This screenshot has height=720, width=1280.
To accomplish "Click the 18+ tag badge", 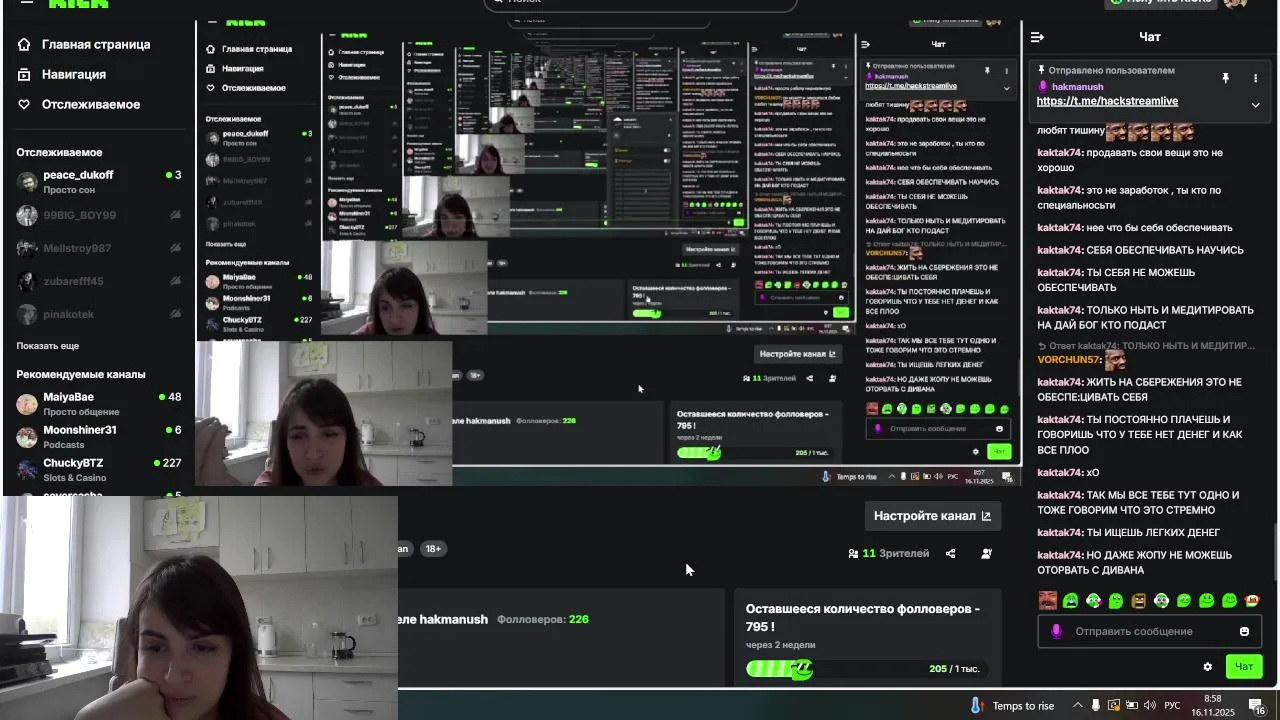I will (433, 549).
